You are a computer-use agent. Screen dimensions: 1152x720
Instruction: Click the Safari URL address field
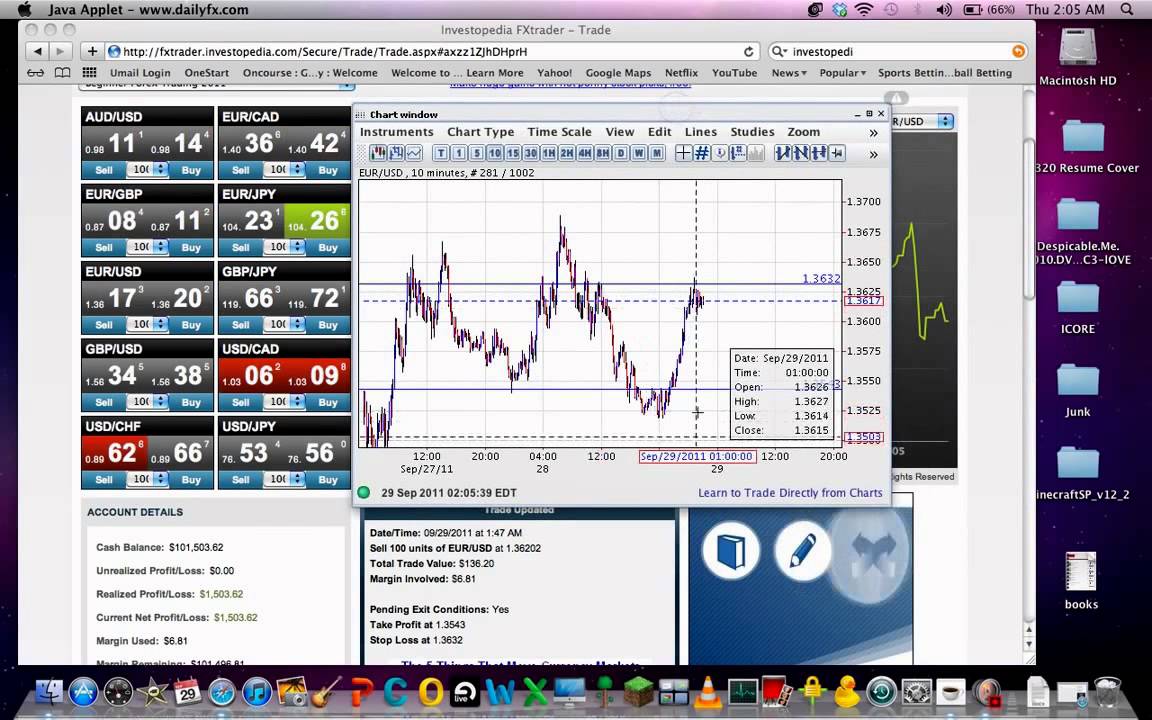pyautogui.click(x=430, y=51)
